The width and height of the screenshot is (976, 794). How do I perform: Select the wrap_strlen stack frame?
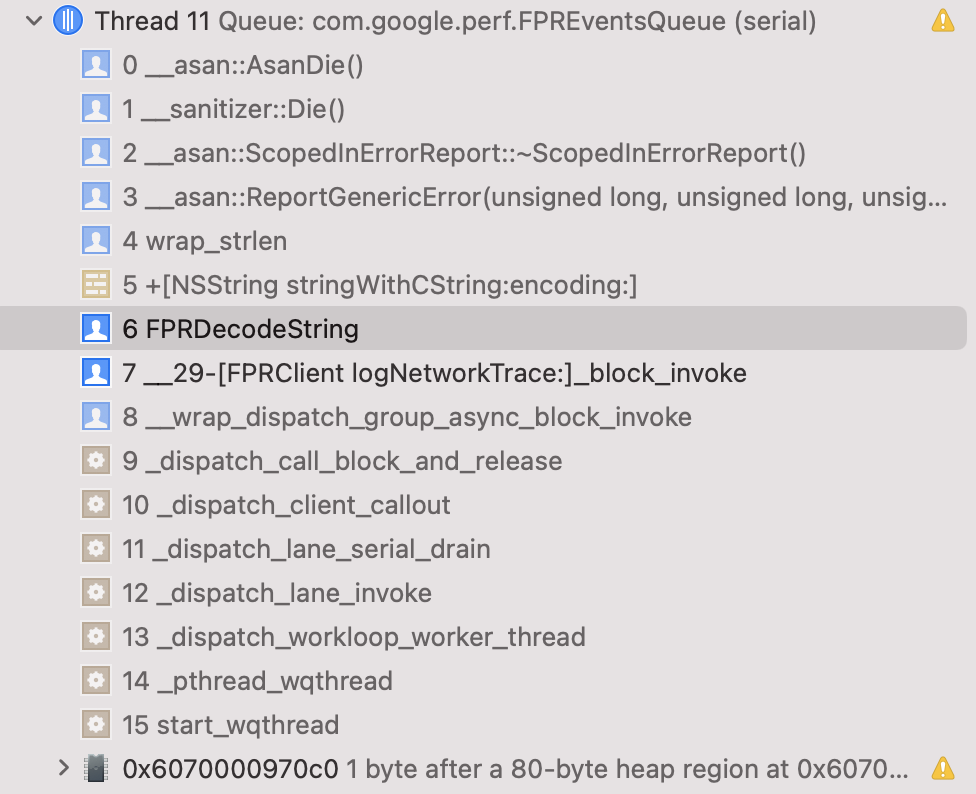[x=205, y=241]
